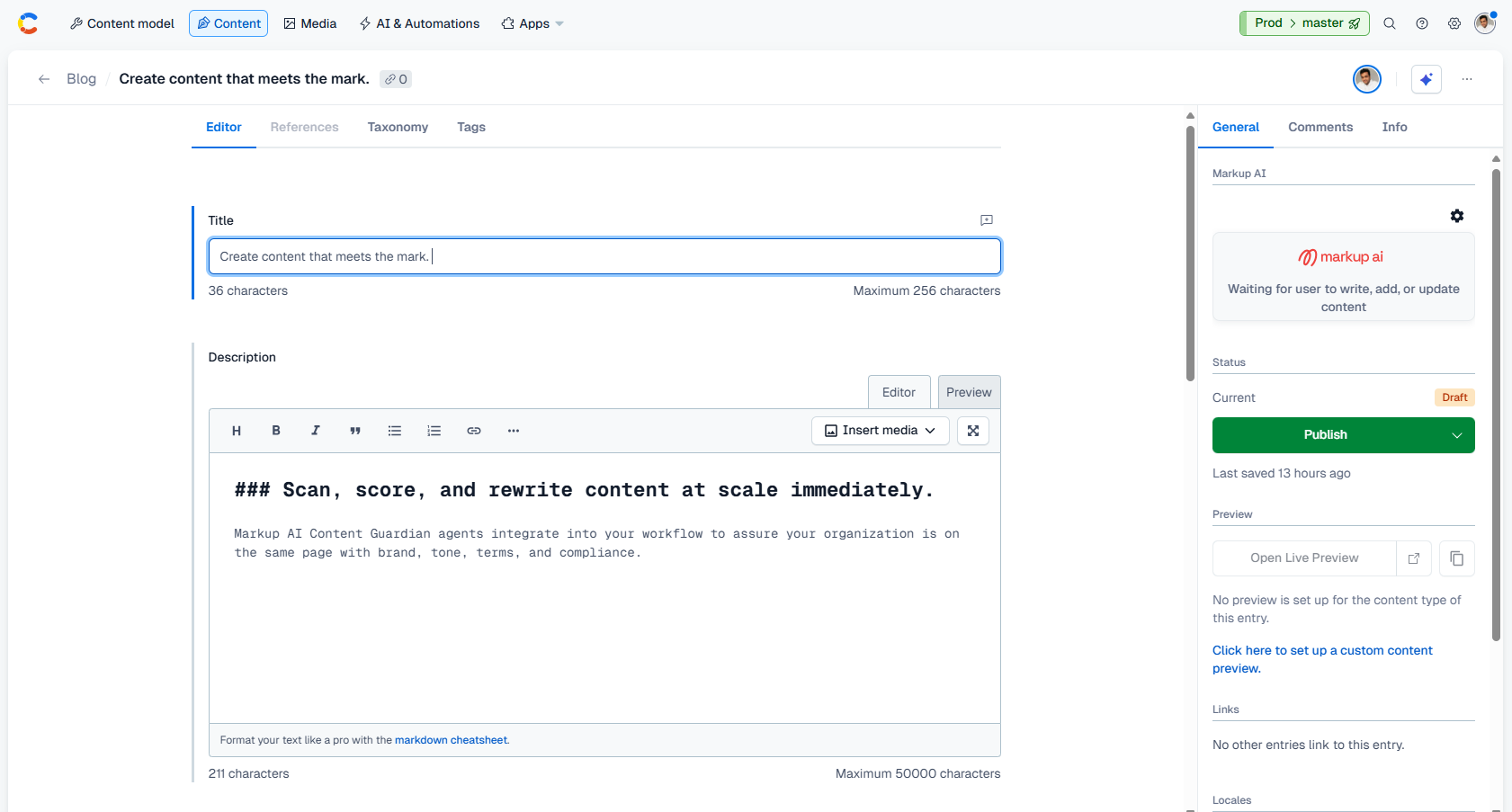The height and width of the screenshot is (812, 1512).
Task: Open the Apps menu dropdown
Action: click(532, 23)
